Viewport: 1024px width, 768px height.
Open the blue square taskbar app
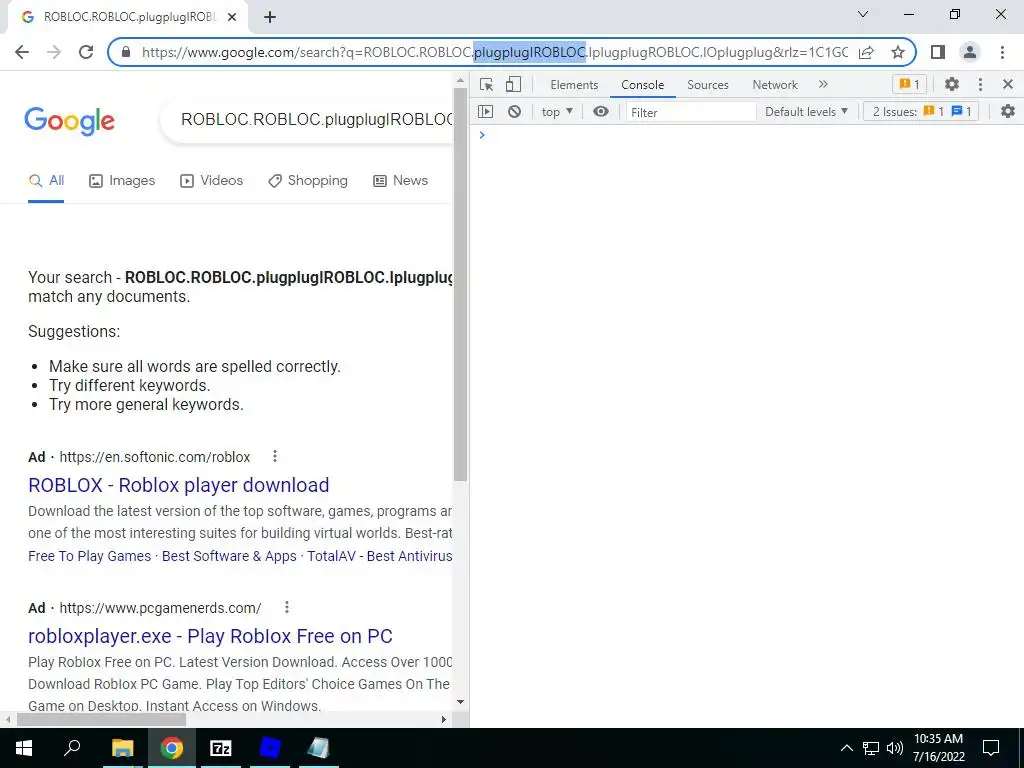point(270,748)
